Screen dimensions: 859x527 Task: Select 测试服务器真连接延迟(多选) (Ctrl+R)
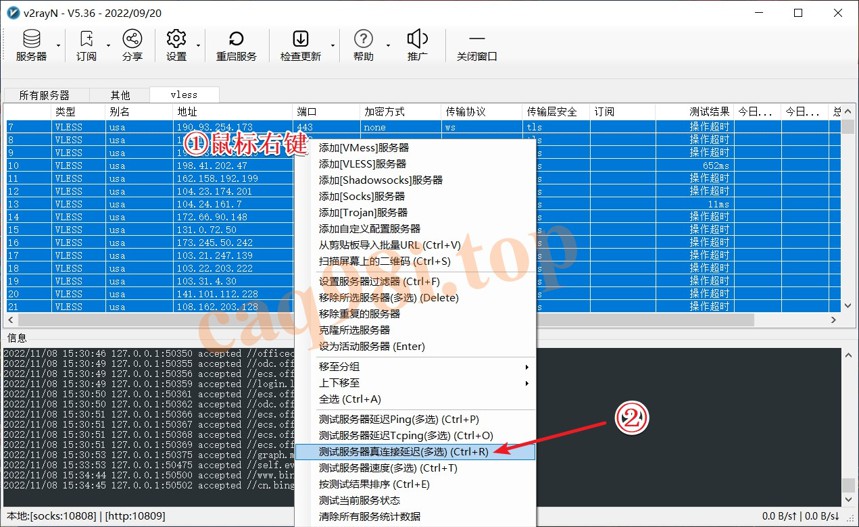tap(415, 452)
